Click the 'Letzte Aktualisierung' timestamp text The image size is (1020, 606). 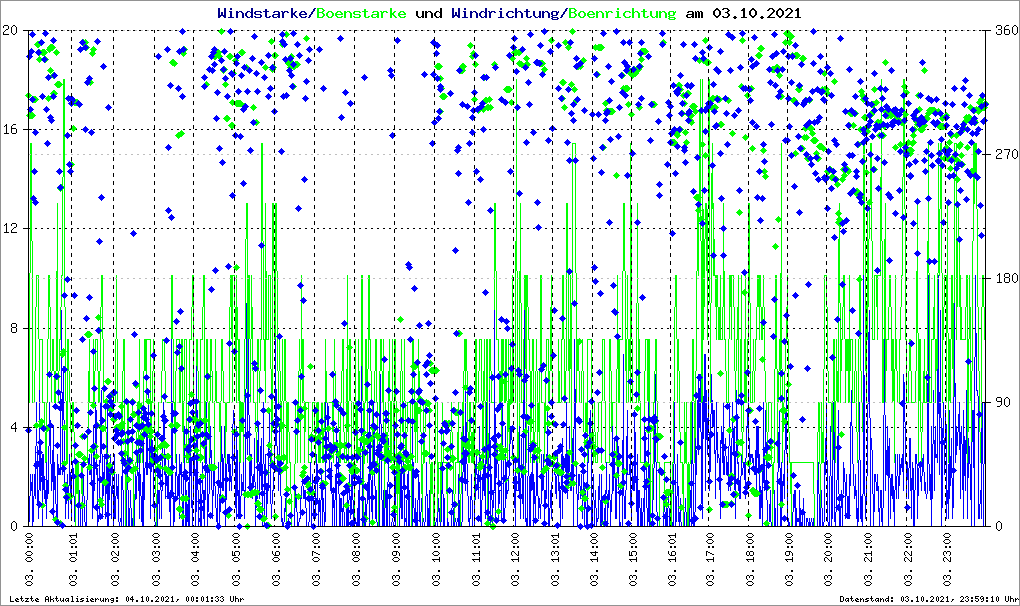(127, 599)
